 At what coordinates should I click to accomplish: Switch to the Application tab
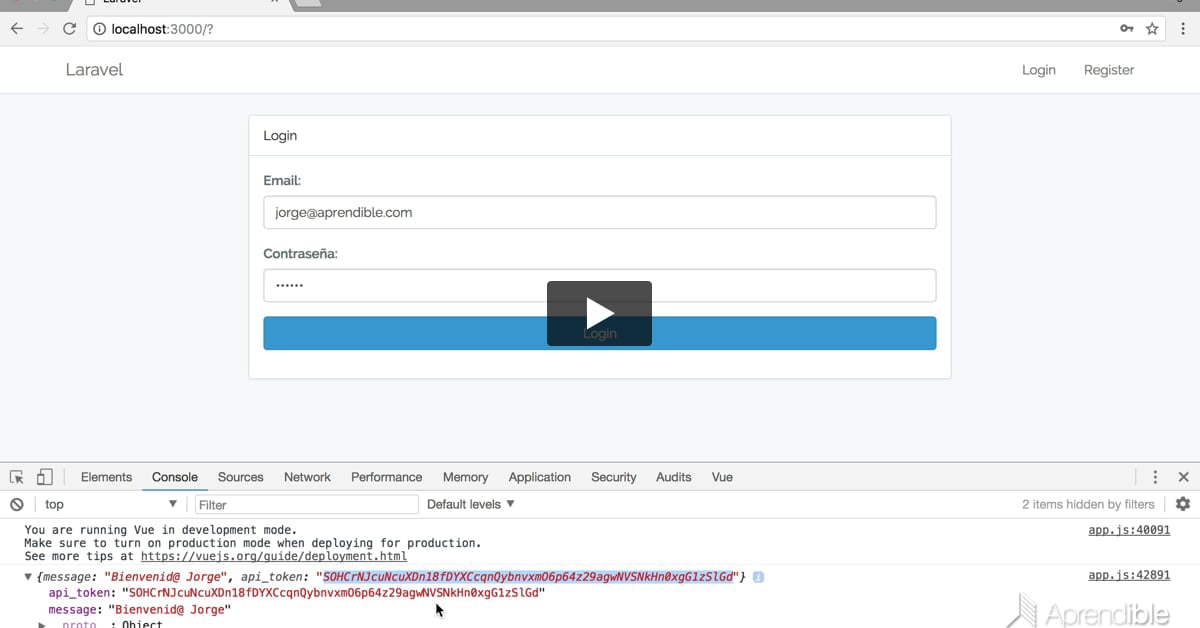tap(539, 477)
